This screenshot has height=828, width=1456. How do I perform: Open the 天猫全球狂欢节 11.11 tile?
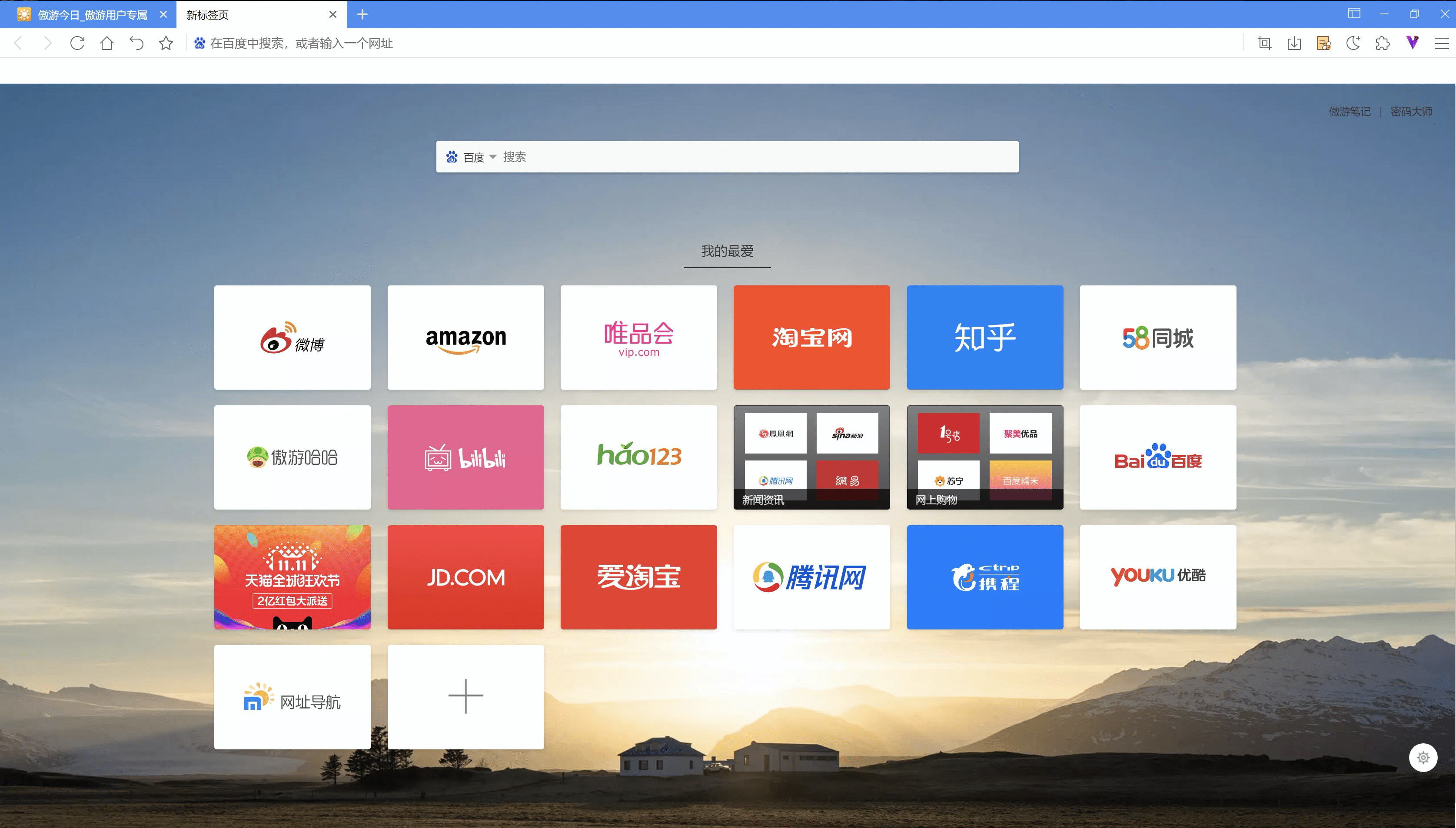293,577
